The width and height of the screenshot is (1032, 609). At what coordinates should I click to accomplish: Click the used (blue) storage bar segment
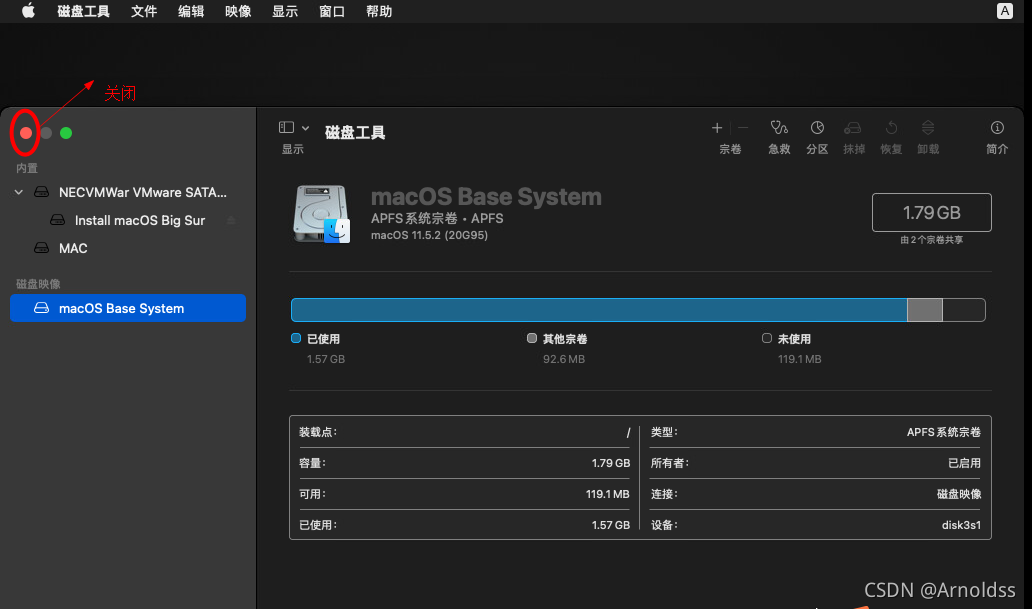[599, 310]
